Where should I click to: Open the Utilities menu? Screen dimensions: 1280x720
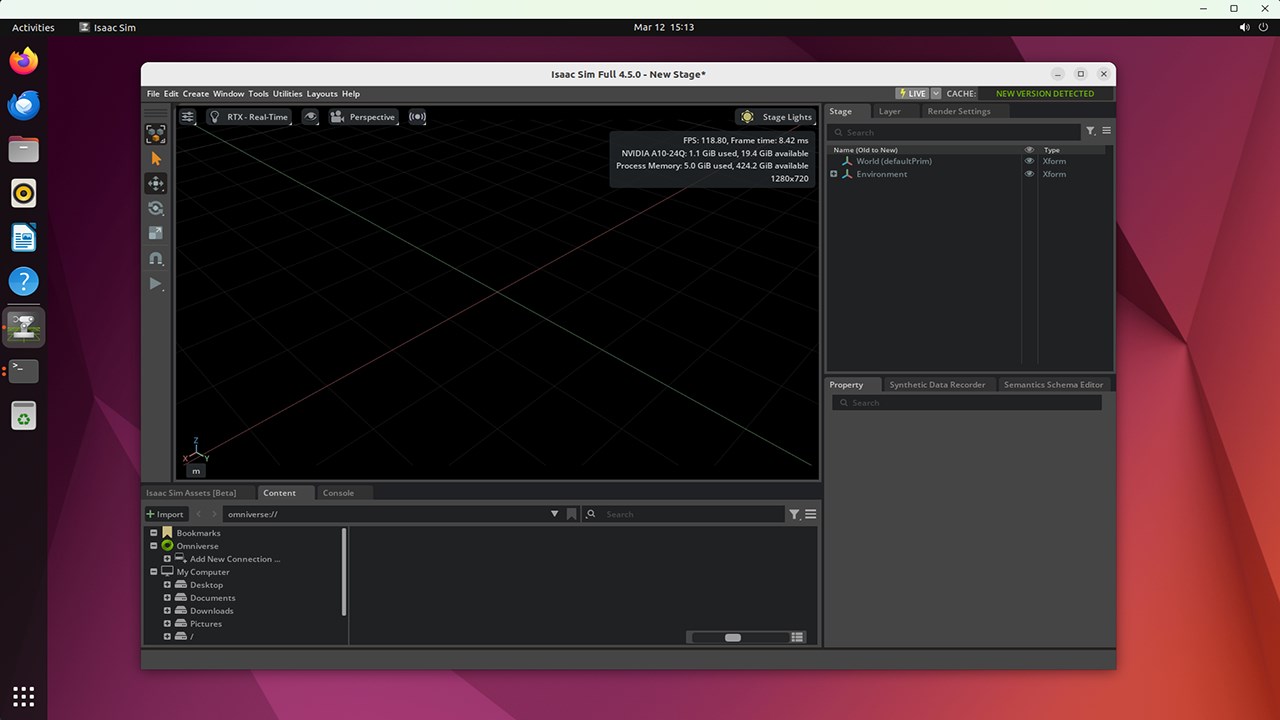coord(288,94)
